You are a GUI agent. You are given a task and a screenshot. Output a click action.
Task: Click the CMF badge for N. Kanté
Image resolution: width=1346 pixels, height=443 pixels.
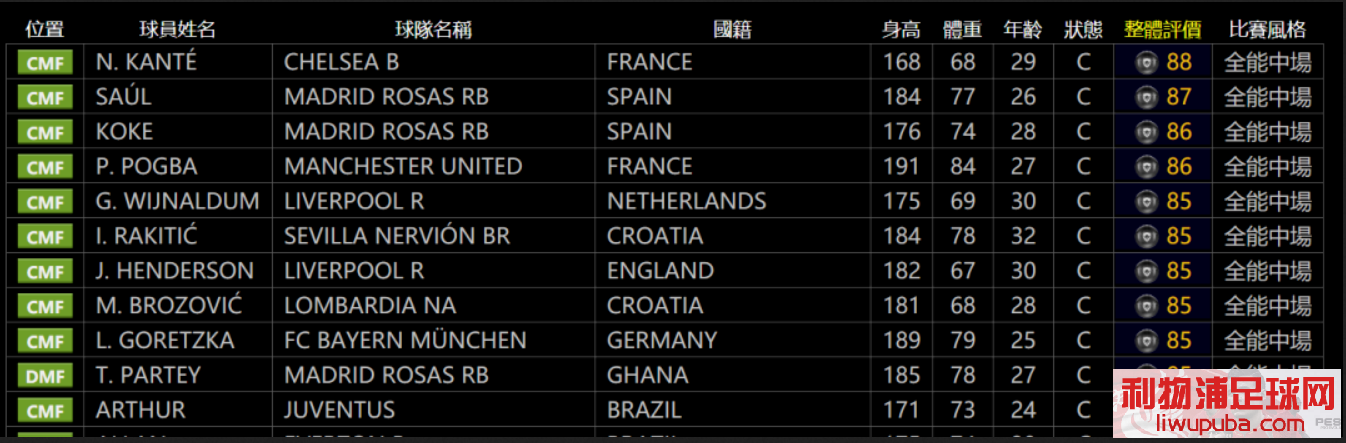tap(45, 63)
